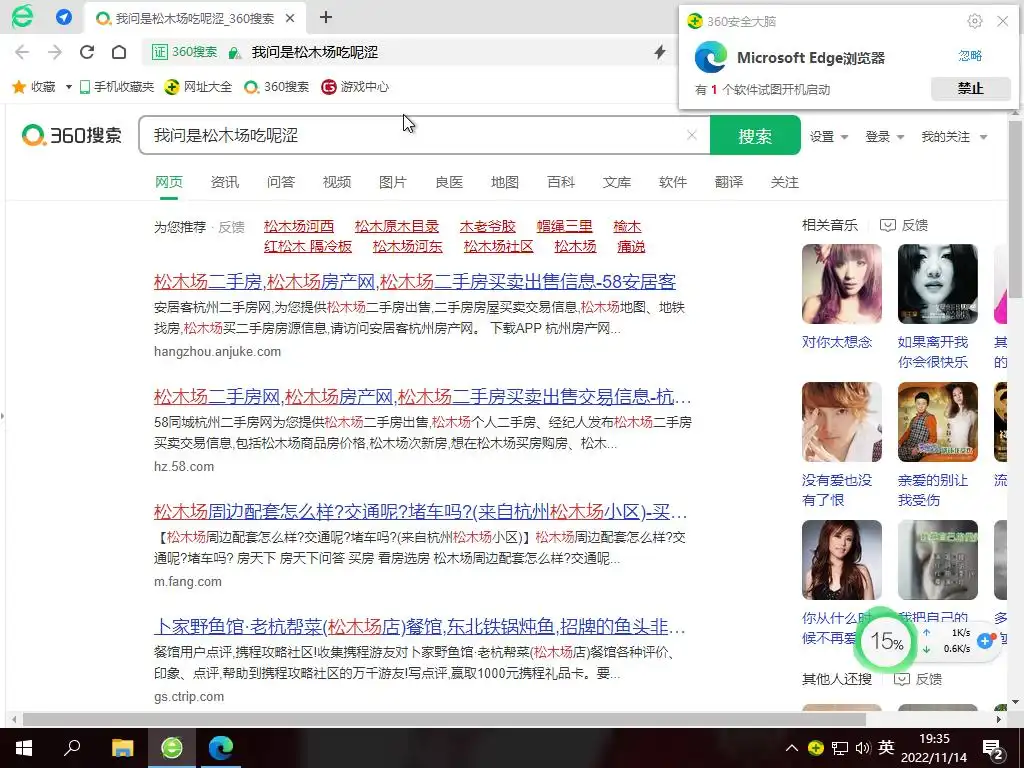1024x768 pixels.
Task: Expand the 设置 dropdown
Action: [829, 136]
